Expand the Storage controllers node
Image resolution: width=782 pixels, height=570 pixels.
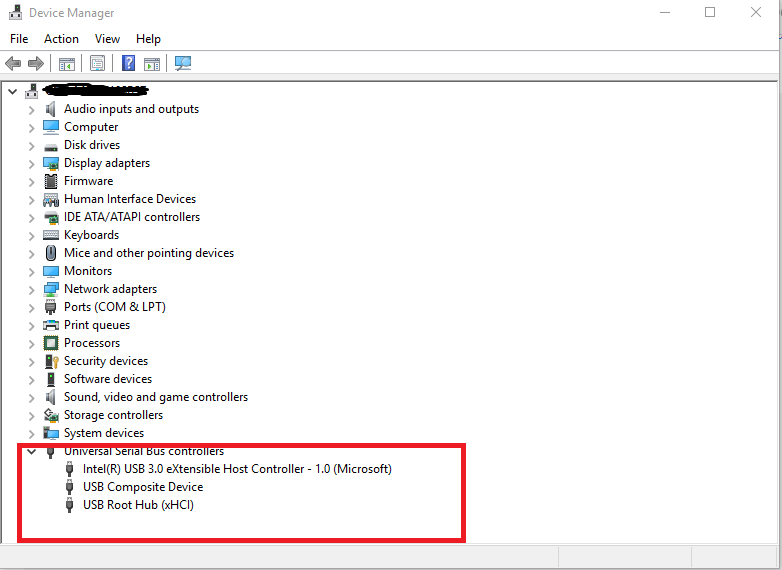[x=31, y=416]
